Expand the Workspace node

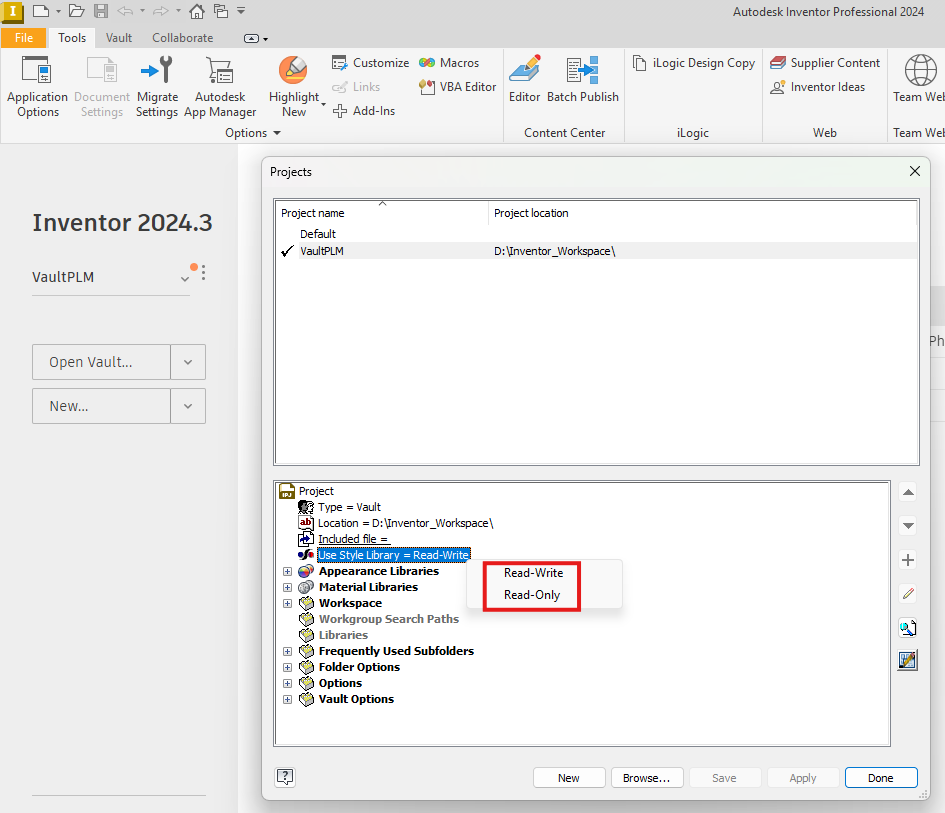tap(287, 603)
